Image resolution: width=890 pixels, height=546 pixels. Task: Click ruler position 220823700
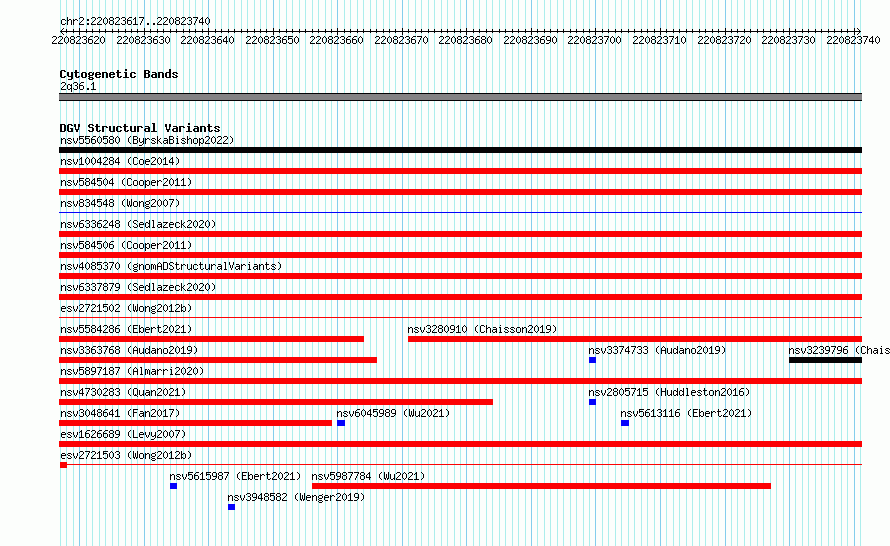(594, 40)
